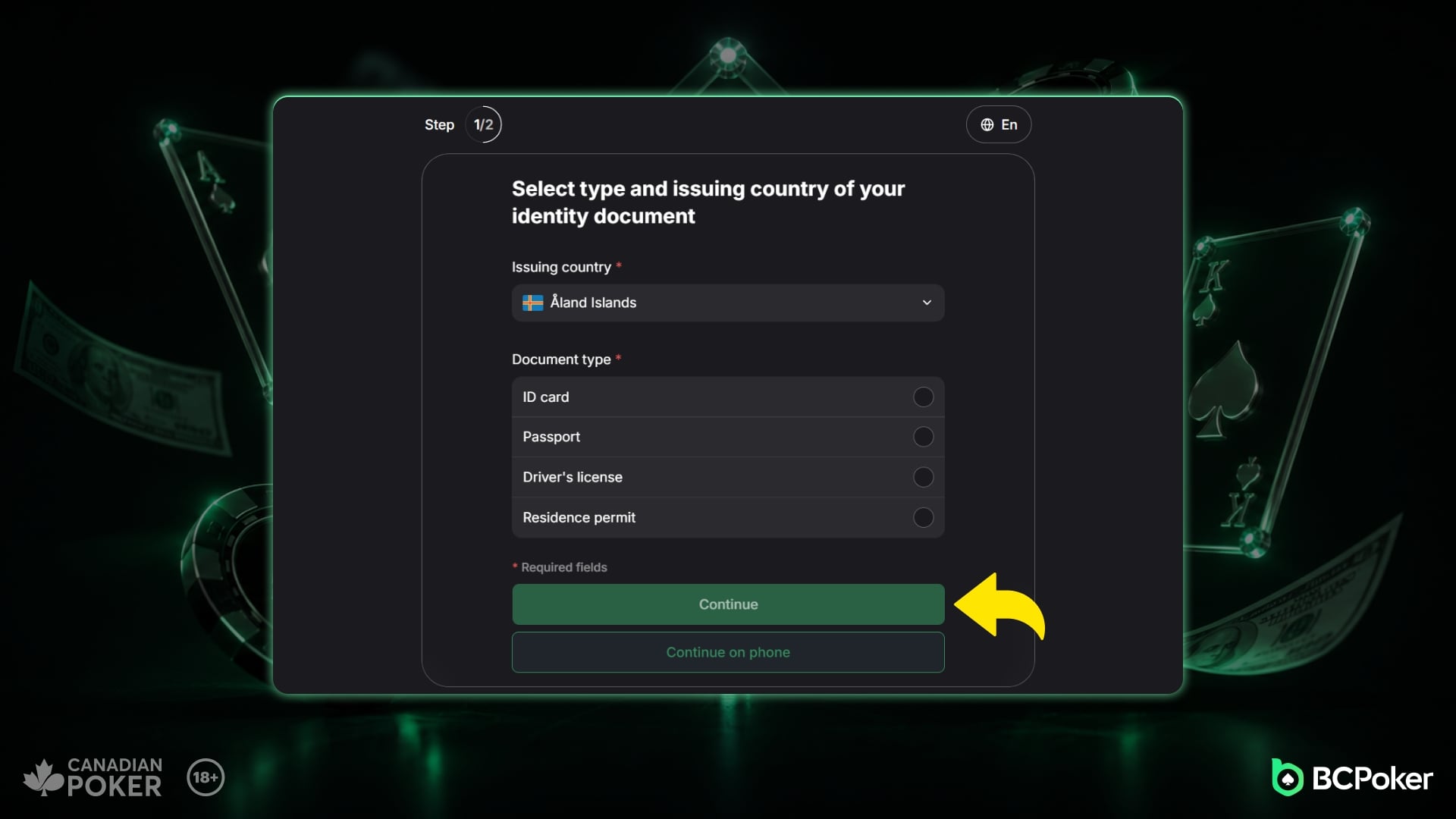Click the 18+ age badge

tap(206, 777)
